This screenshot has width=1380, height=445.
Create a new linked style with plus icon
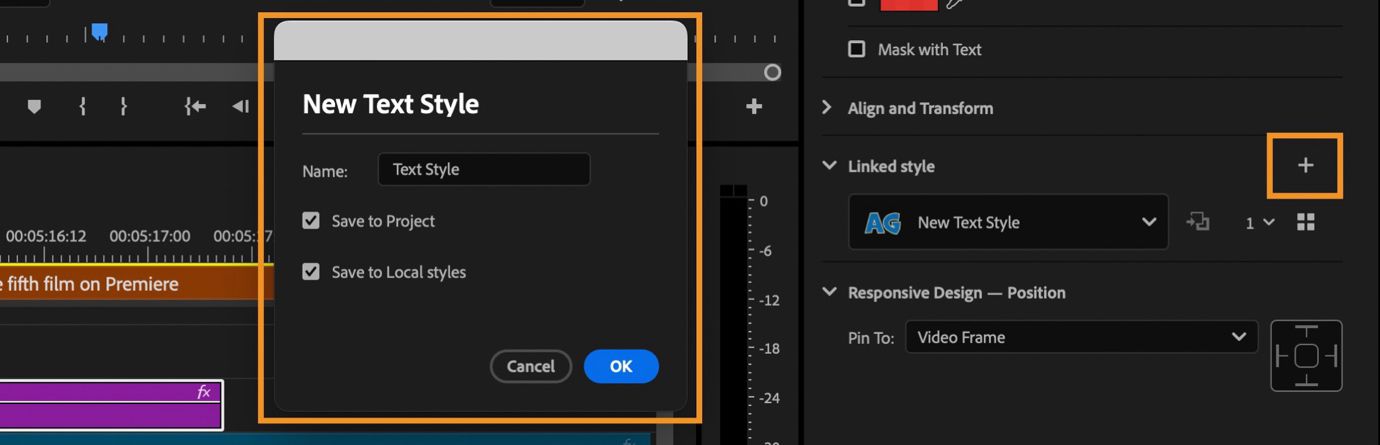pyautogui.click(x=1305, y=165)
